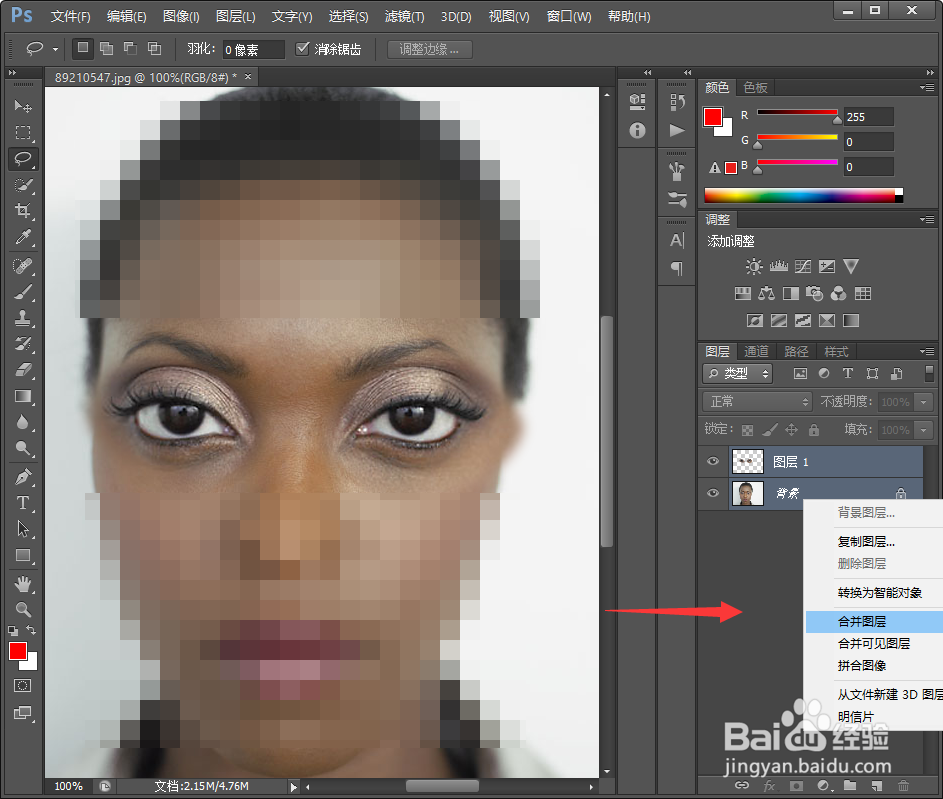Open blend mode 正常 dropdown
The height and width of the screenshot is (799, 943).
(x=757, y=402)
